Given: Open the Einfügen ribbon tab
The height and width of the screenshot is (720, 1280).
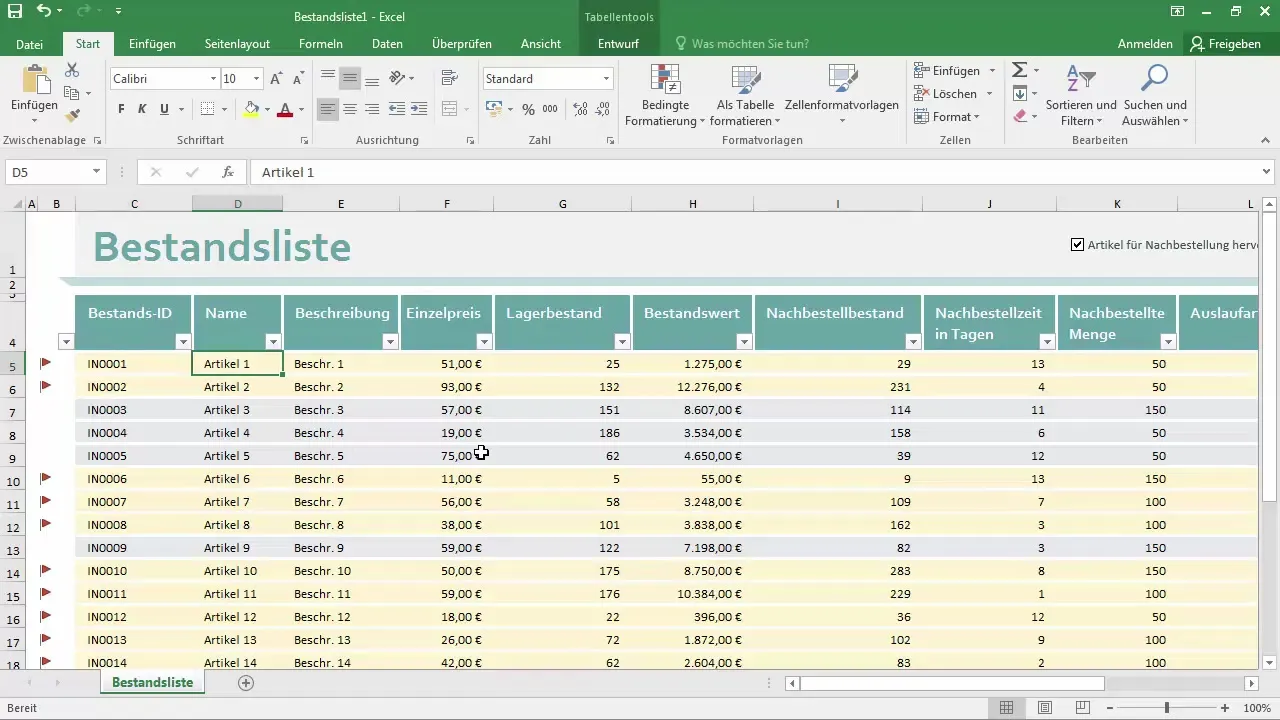Looking at the screenshot, I should point(152,44).
